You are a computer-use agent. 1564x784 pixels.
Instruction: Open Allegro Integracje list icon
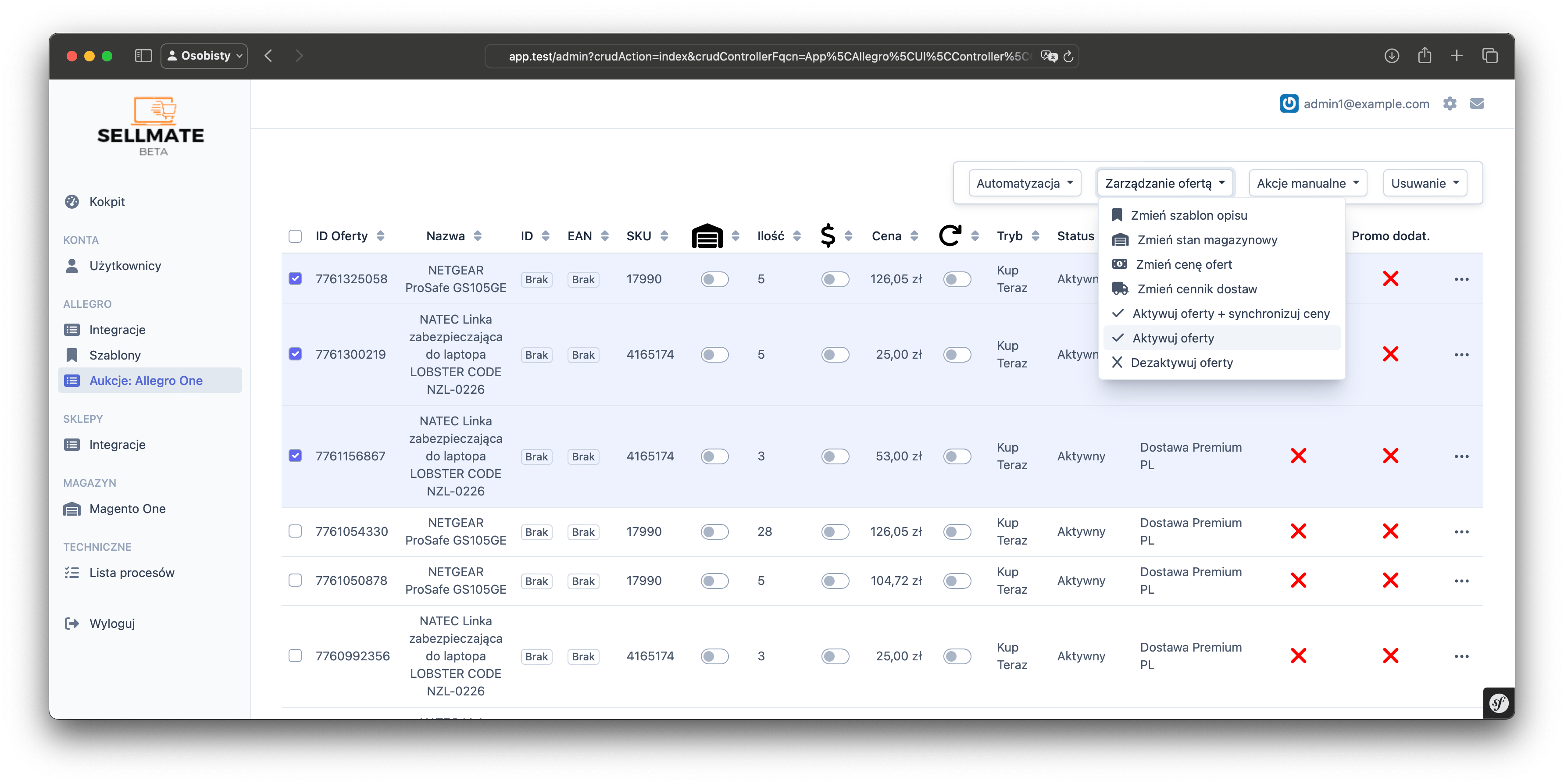(x=71, y=329)
